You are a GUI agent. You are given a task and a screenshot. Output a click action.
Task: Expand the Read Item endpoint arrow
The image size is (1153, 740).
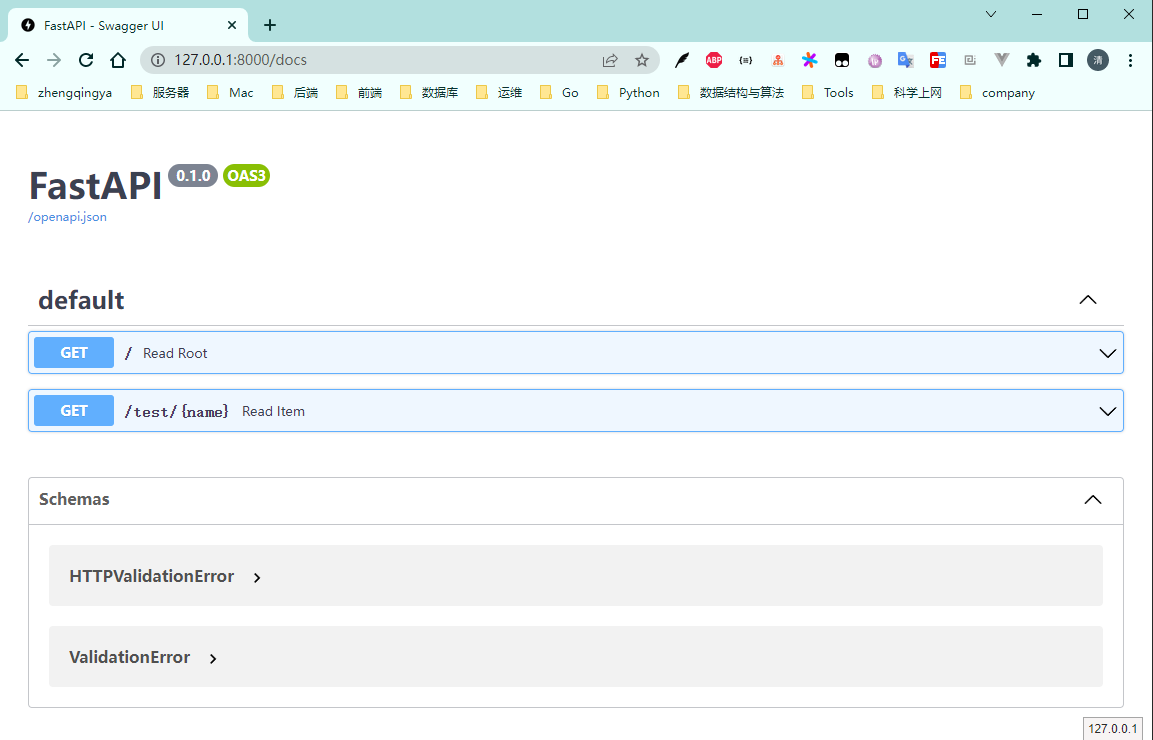pos(1107,411)
